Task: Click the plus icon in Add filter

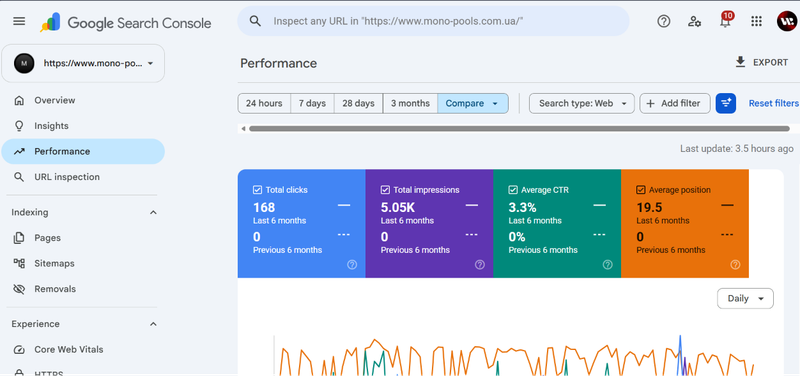Action: [x=651, y=104]
